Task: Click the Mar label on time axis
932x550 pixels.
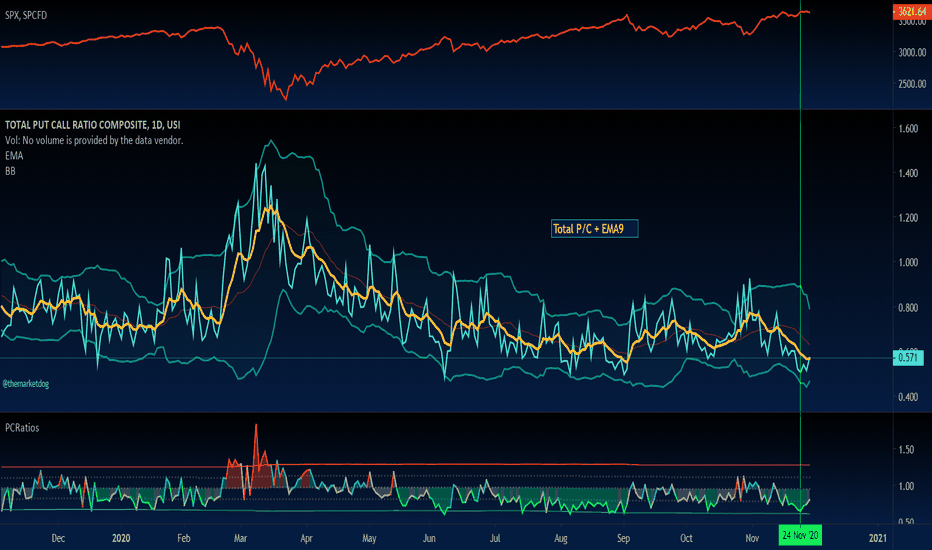Action: tap(240, 539)
